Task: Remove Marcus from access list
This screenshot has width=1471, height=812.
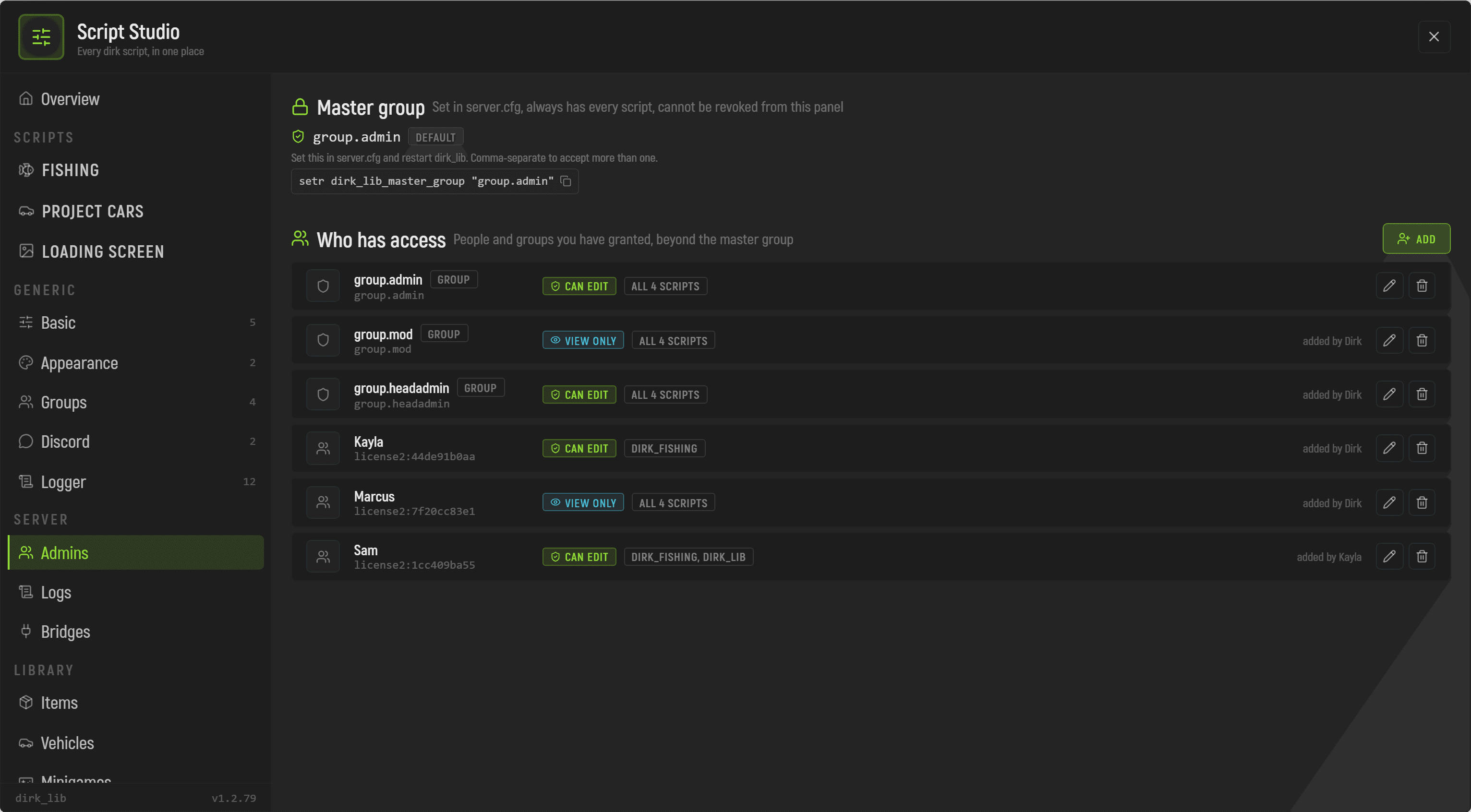Action: coord(1422,503)
